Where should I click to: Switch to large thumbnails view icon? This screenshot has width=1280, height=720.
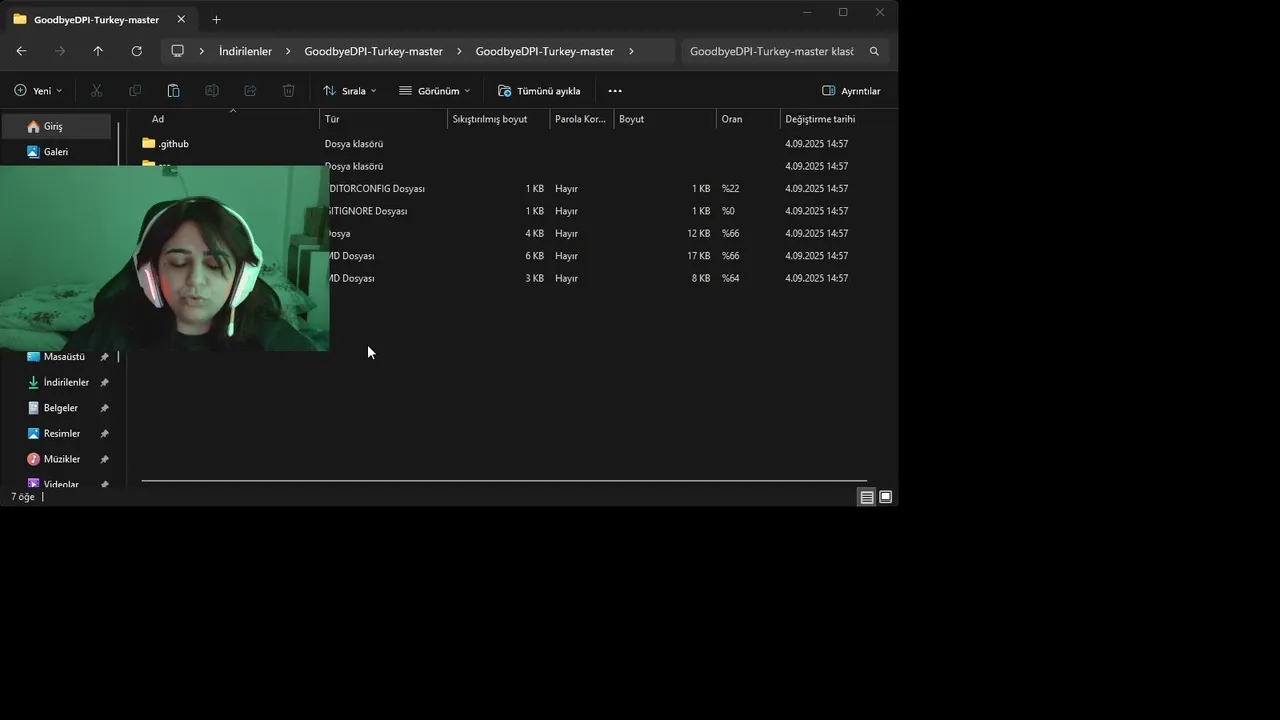click(885, 497)
